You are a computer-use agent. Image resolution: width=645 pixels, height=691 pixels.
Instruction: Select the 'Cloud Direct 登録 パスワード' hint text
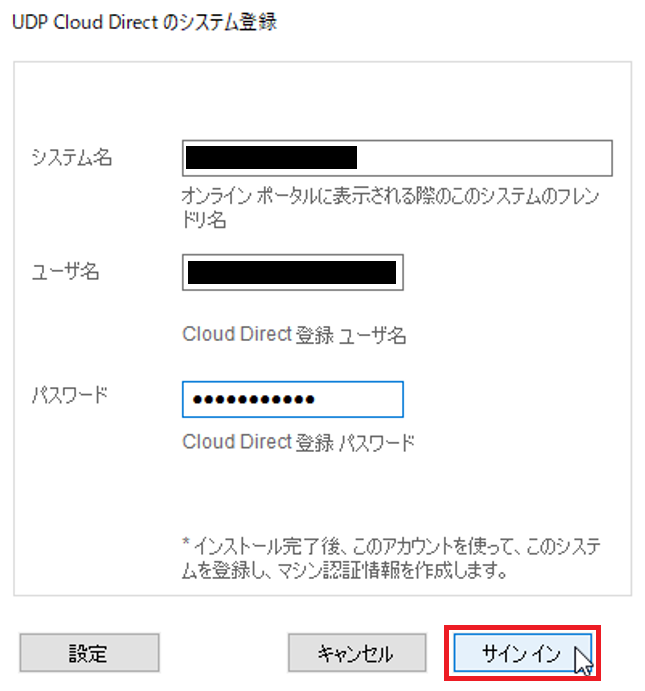298,442
